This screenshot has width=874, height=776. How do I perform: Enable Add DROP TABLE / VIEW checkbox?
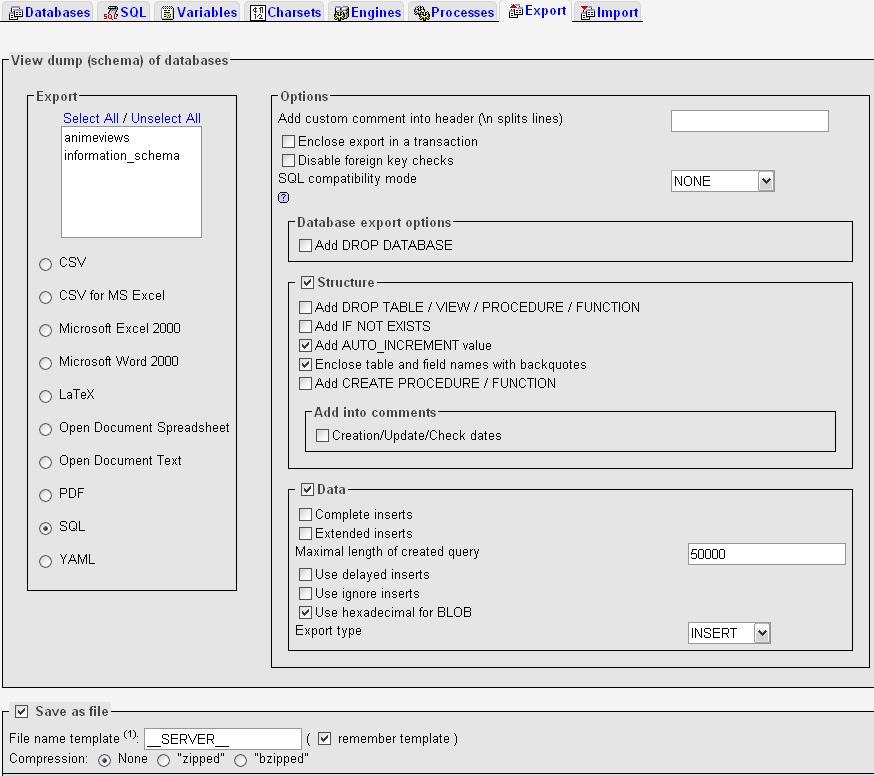[305, 307]
